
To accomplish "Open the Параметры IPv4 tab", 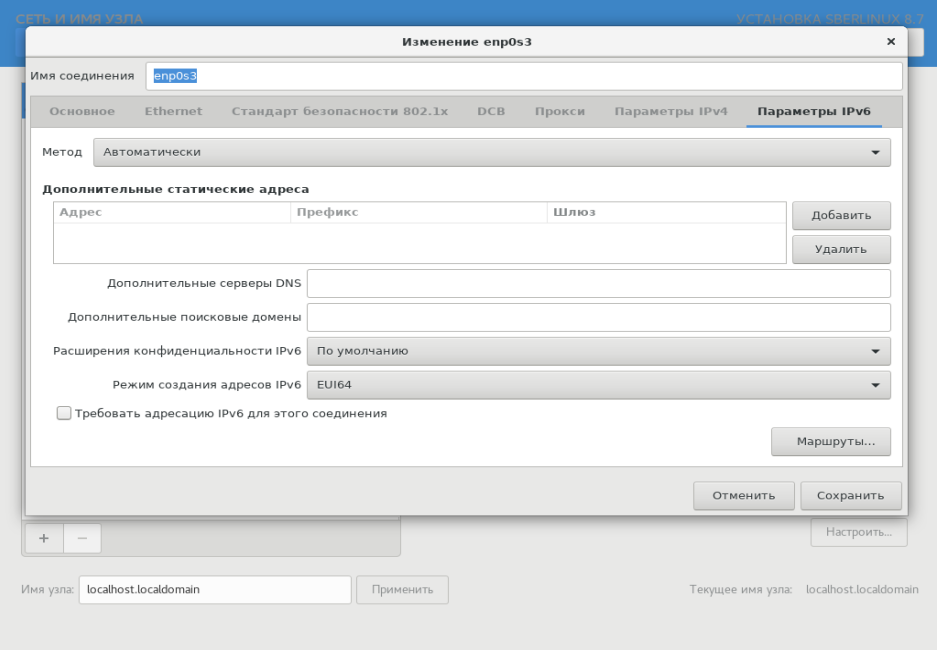I will [670, 111].
